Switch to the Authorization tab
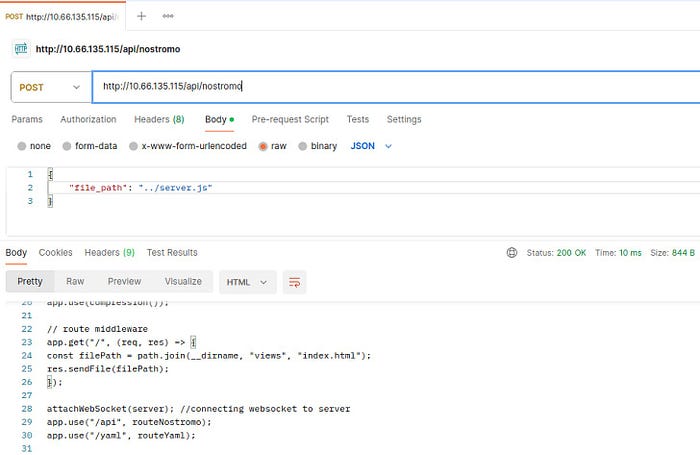Viewport: 700px width, 455px height. point(88,119)
